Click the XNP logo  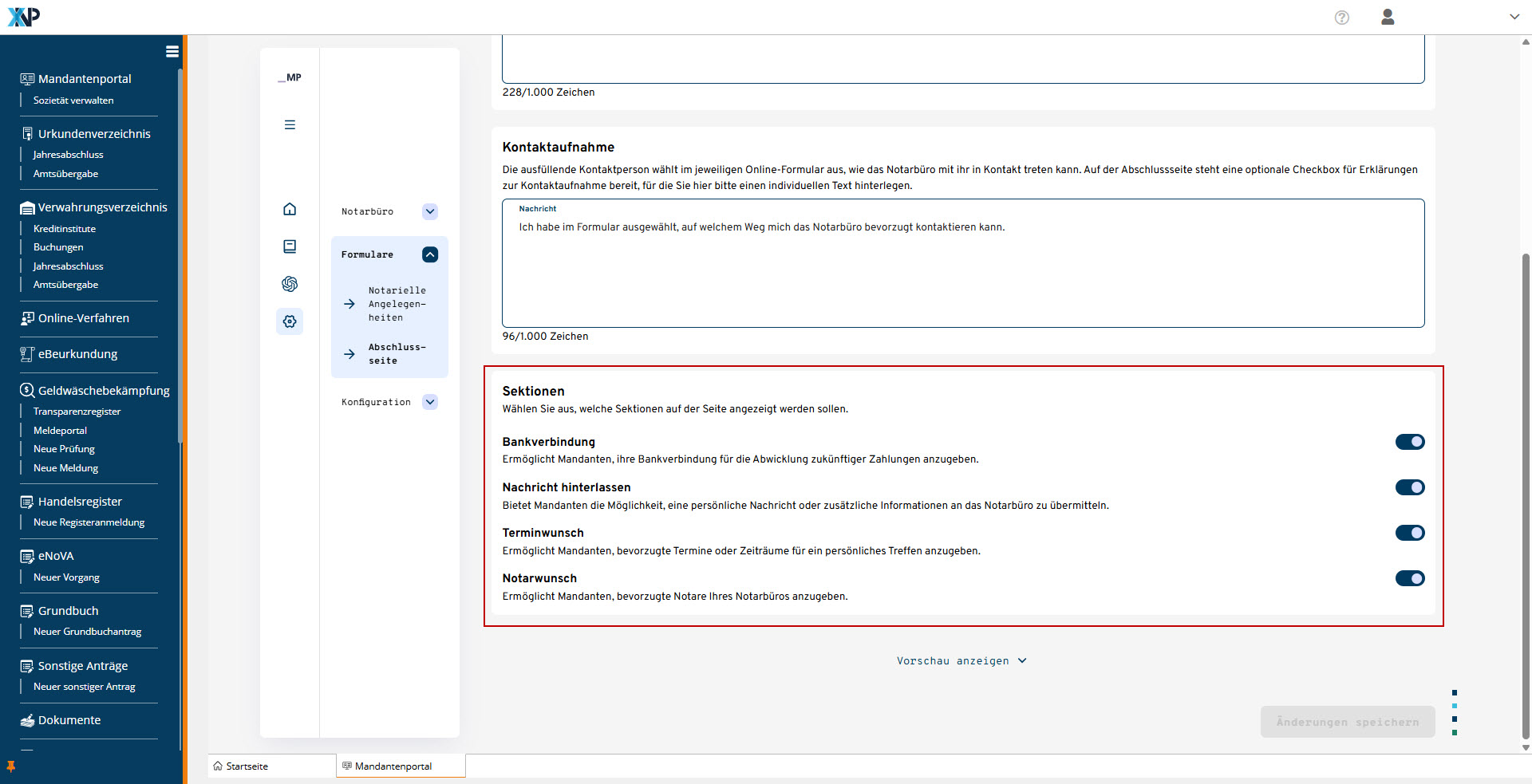click(24, 17)
